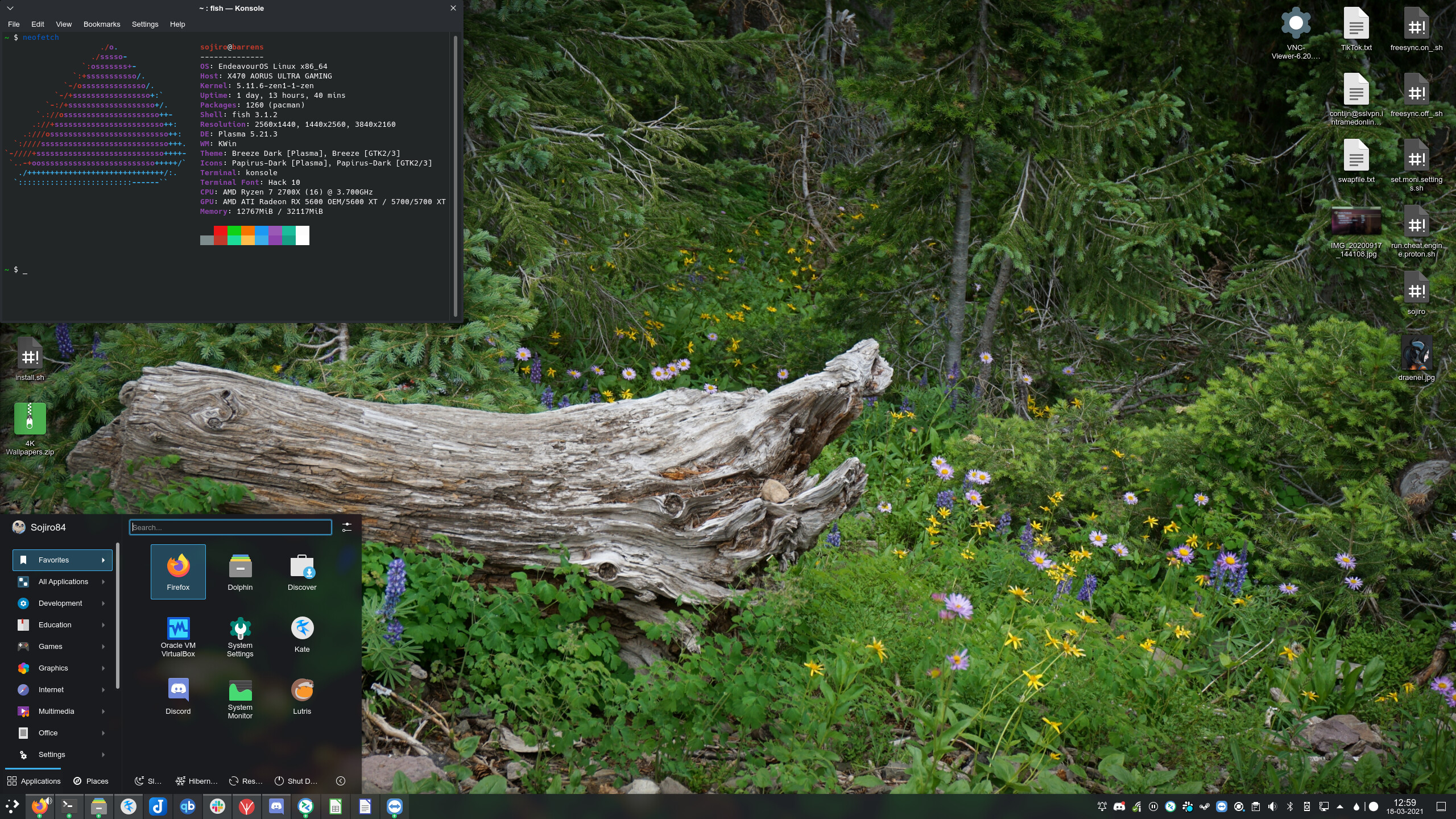Switch to the Places tab in launcher

[91, 781]
